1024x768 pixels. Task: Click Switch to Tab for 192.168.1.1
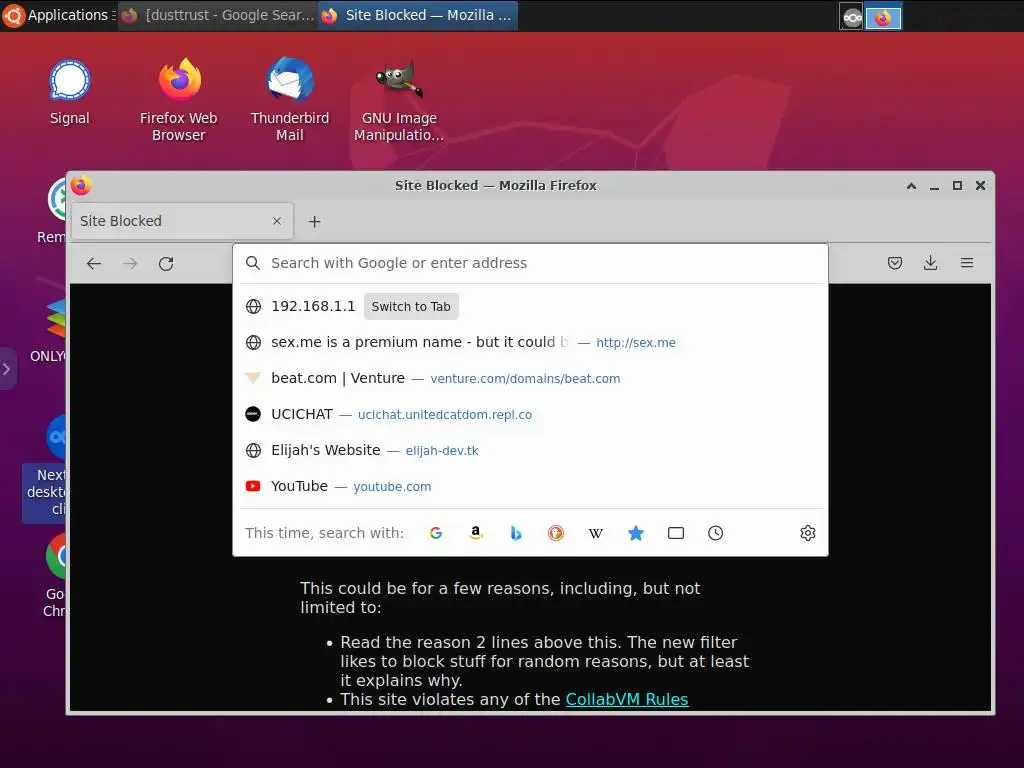point(411,306)
